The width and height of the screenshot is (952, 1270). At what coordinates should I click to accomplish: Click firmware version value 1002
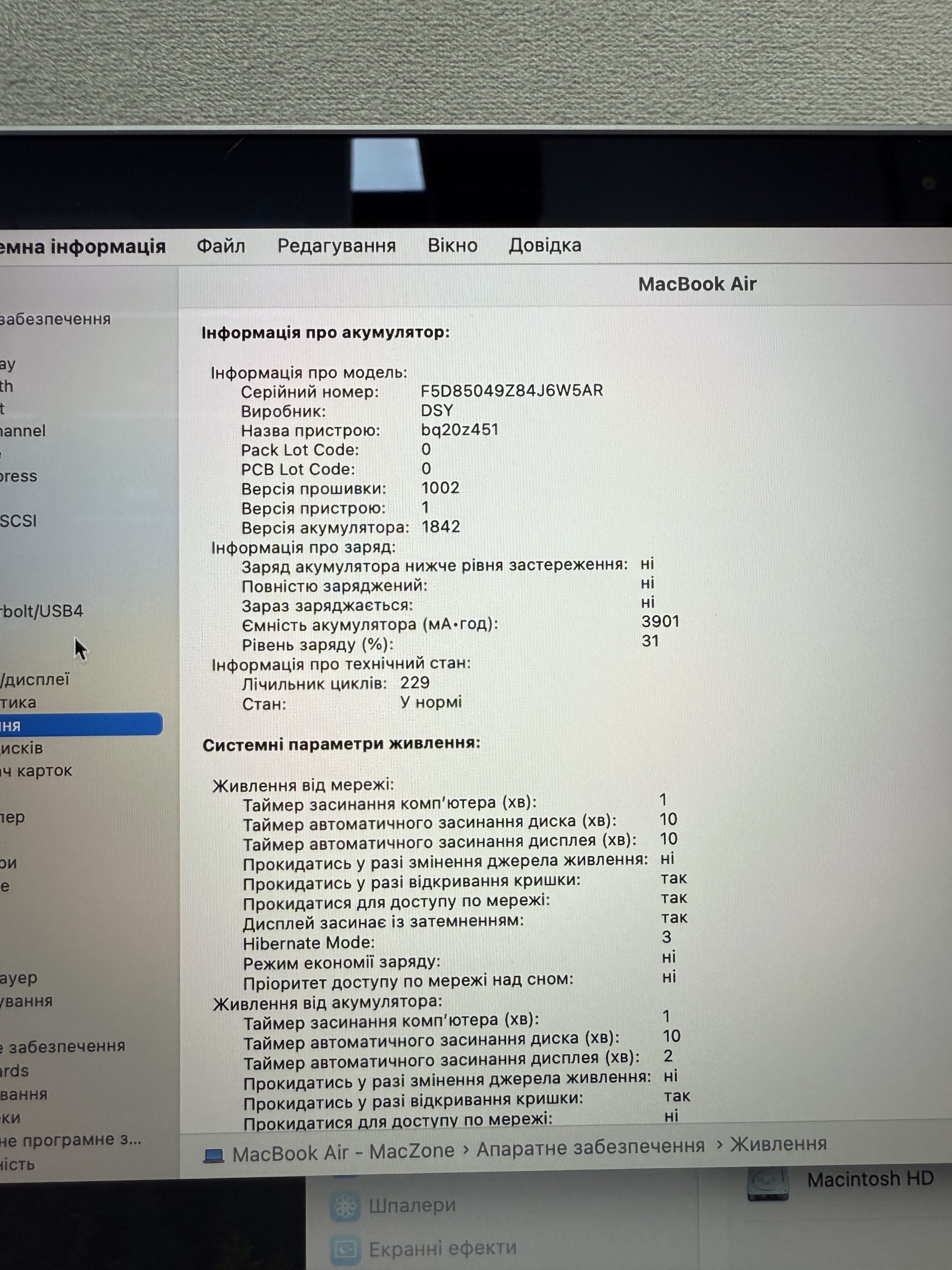coord(440,488)
